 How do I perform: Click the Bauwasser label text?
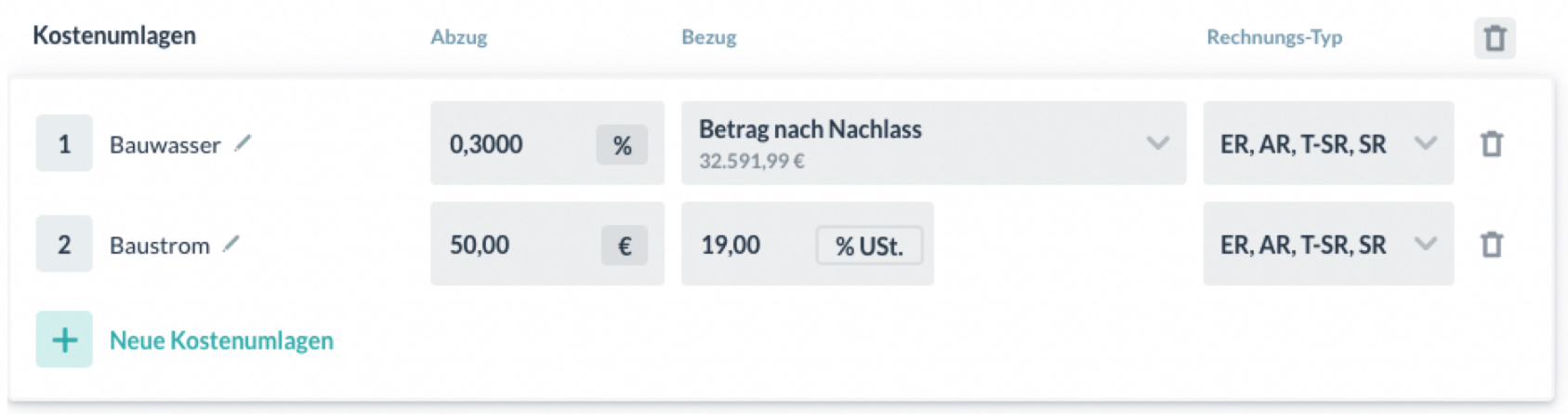[165, 145]
